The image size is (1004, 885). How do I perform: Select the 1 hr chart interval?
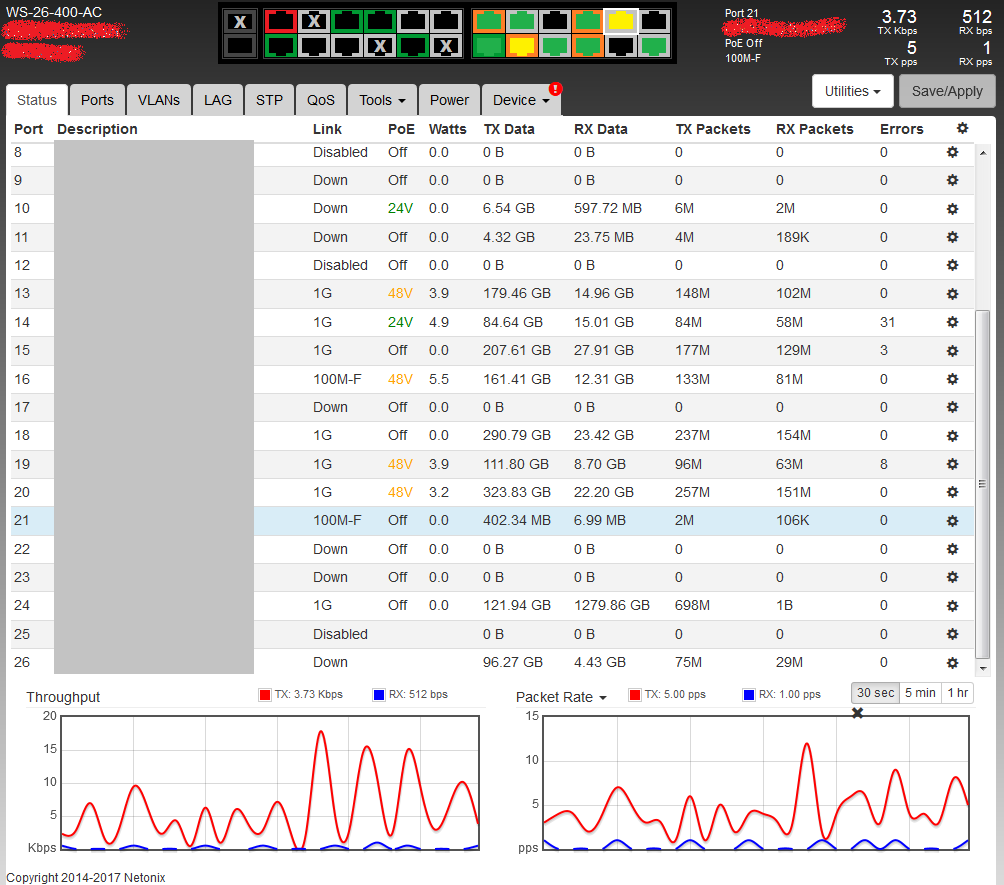[x=956, y=693]
